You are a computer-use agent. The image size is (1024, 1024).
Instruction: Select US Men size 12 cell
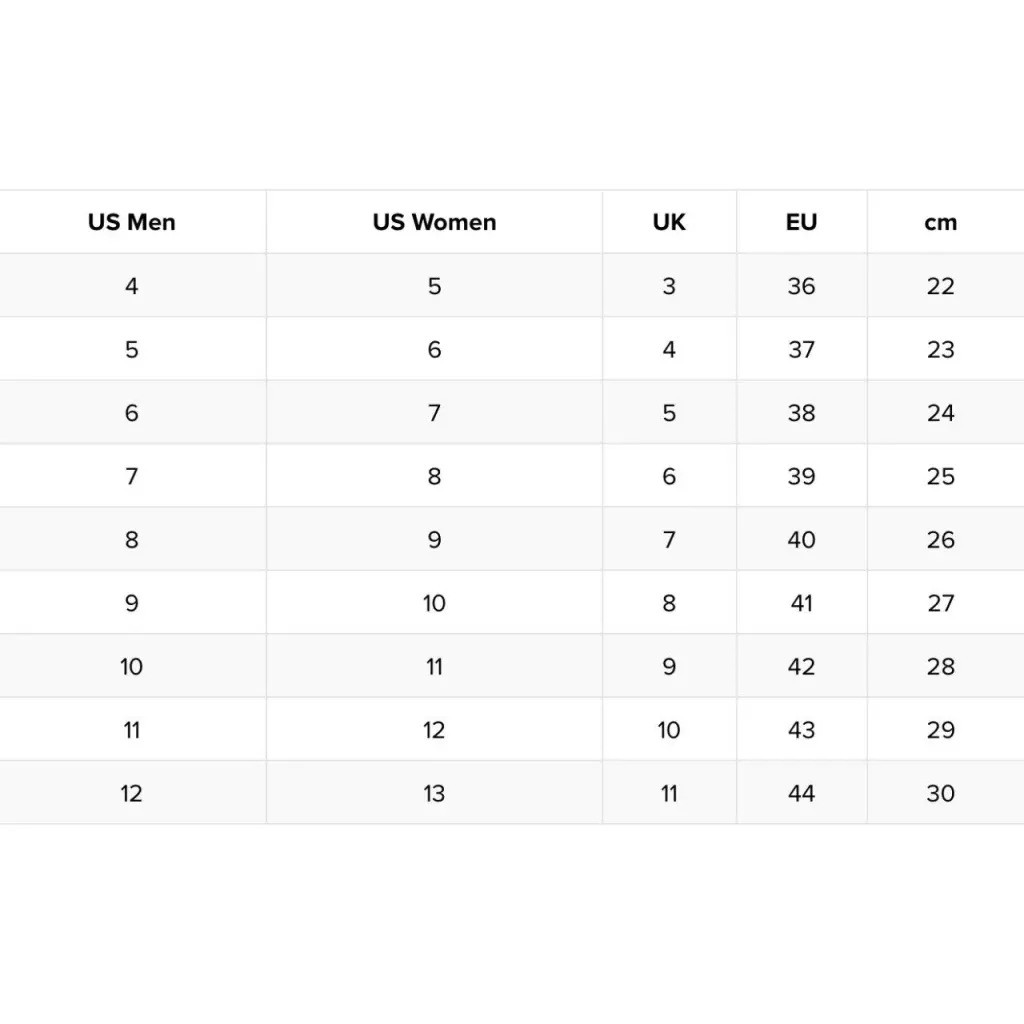[132, 794]
